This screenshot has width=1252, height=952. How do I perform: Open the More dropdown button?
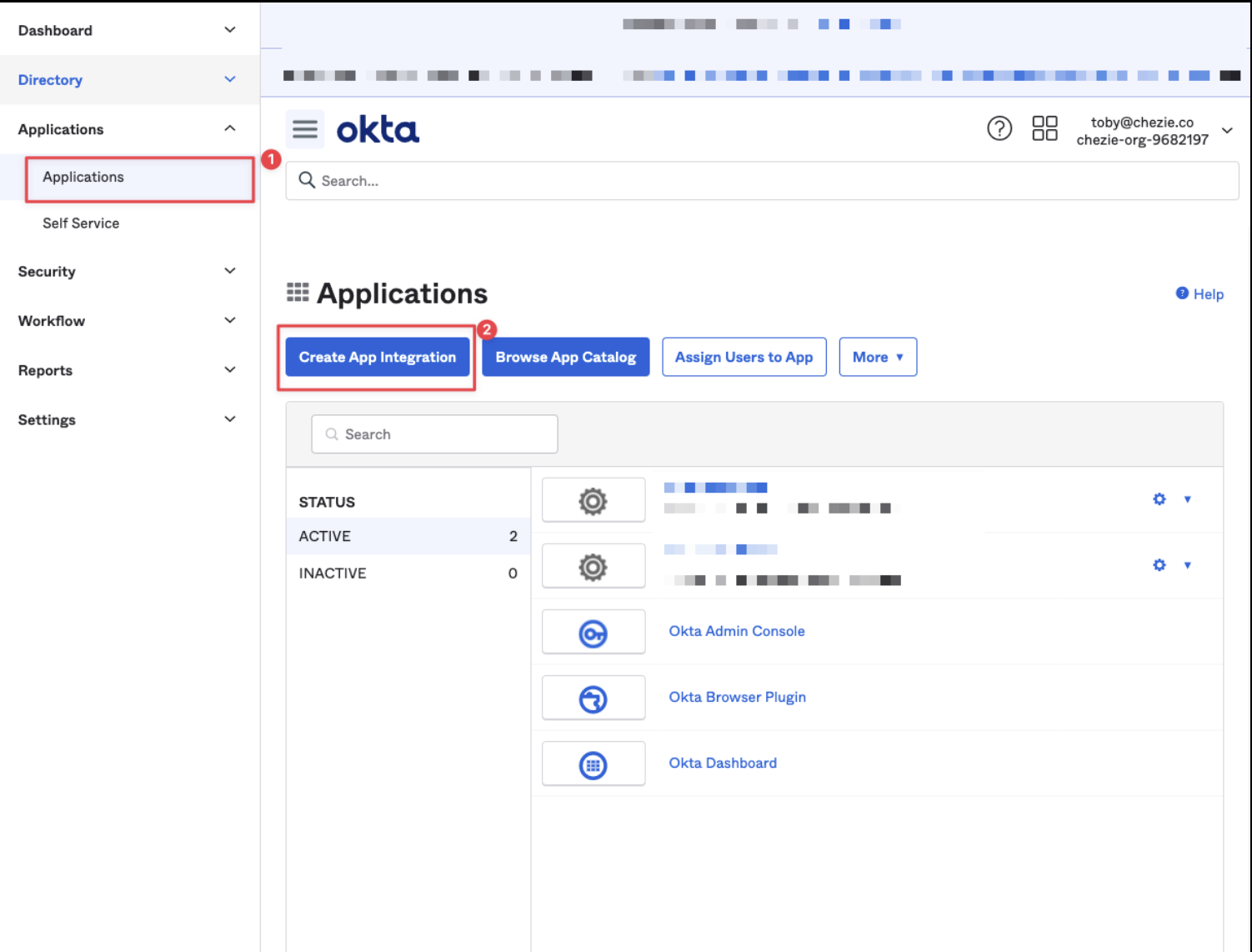point(877,357)
